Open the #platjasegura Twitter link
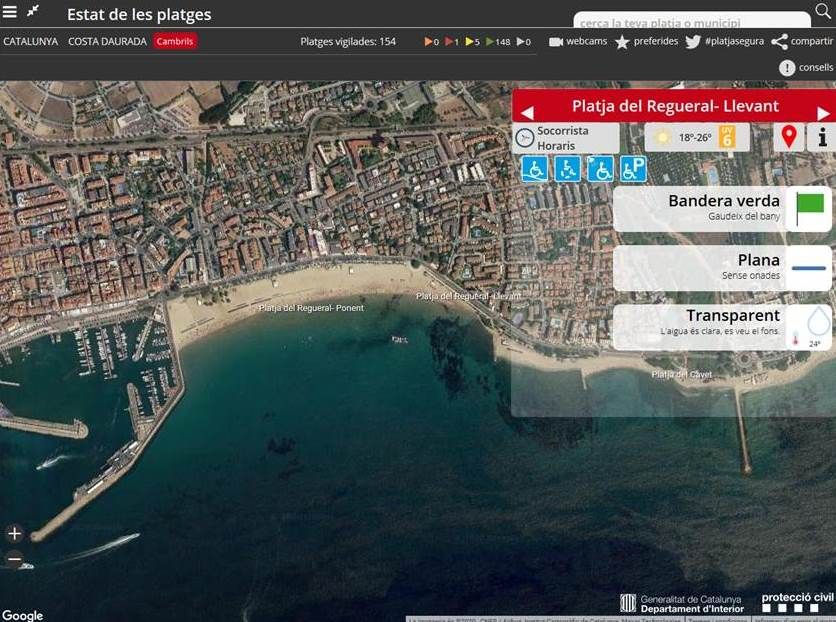Image resolution: width=836 pixels, height=622 pixels. [x=725, y=41]
